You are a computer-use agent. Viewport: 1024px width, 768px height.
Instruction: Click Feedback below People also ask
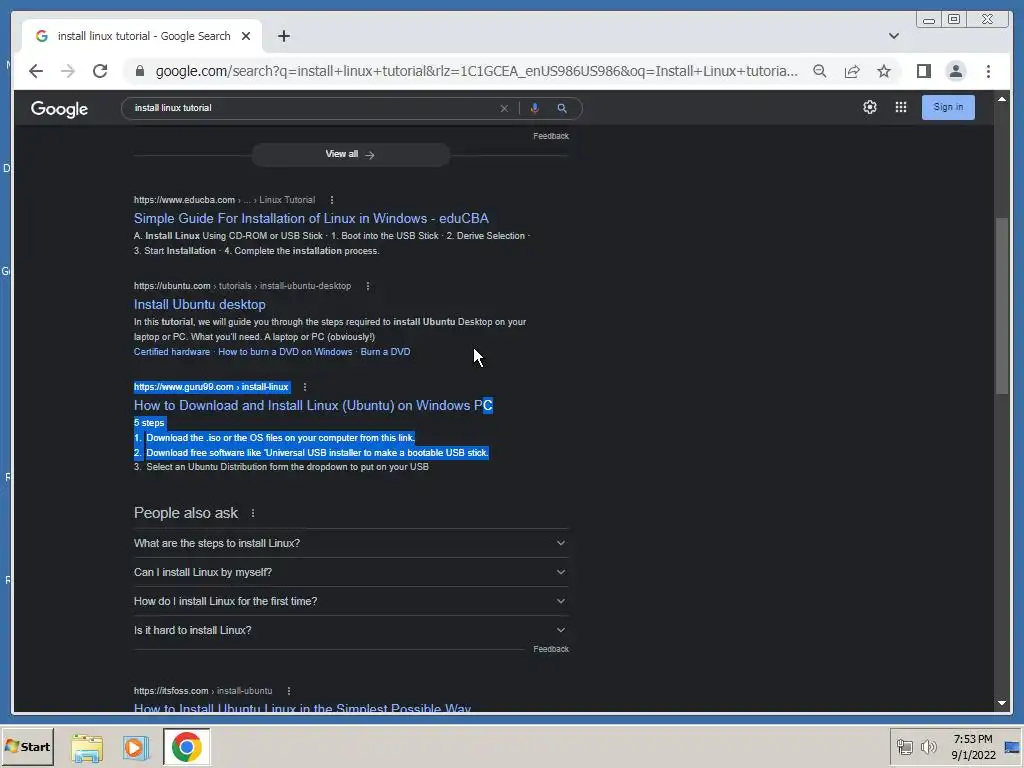(x=551, y=649)
